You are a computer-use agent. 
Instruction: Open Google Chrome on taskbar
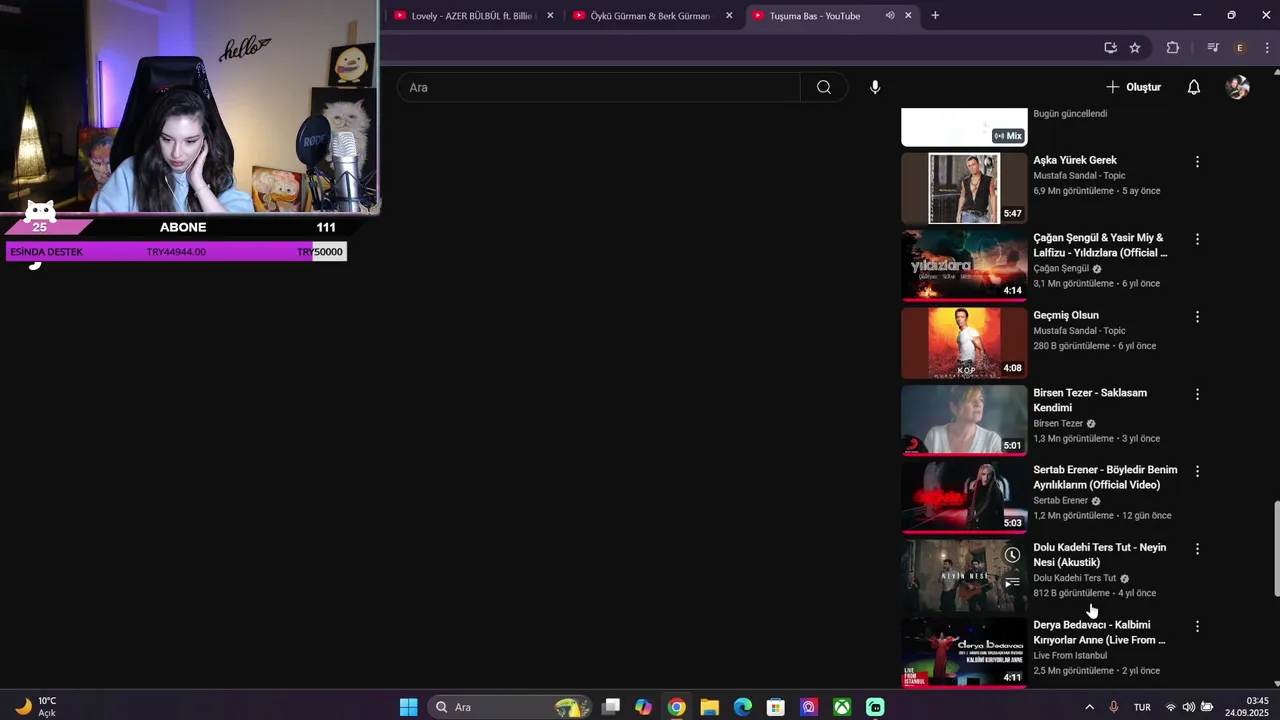click(677, 707)
